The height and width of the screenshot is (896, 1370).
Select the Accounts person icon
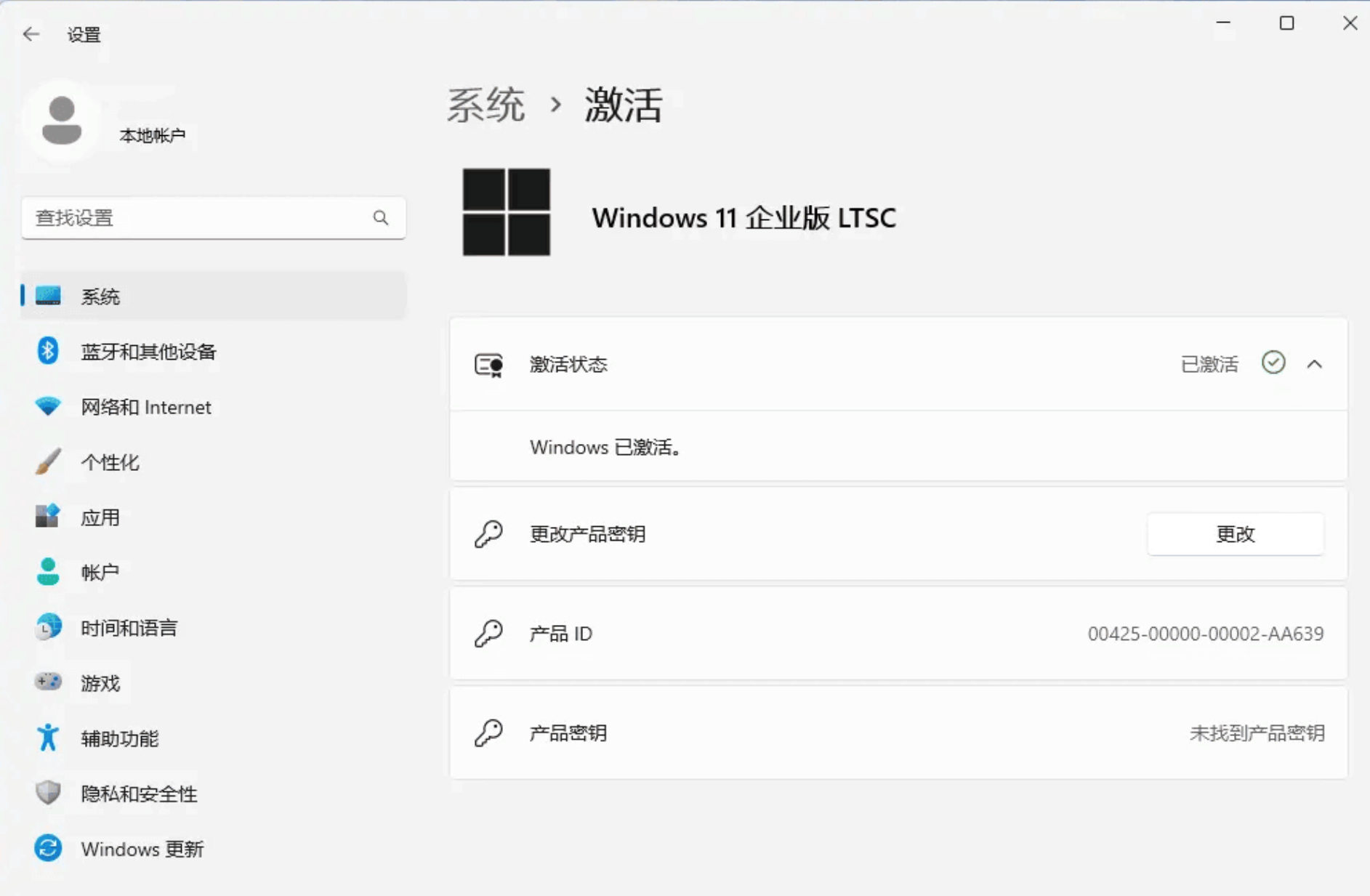[x=47, y=572]
